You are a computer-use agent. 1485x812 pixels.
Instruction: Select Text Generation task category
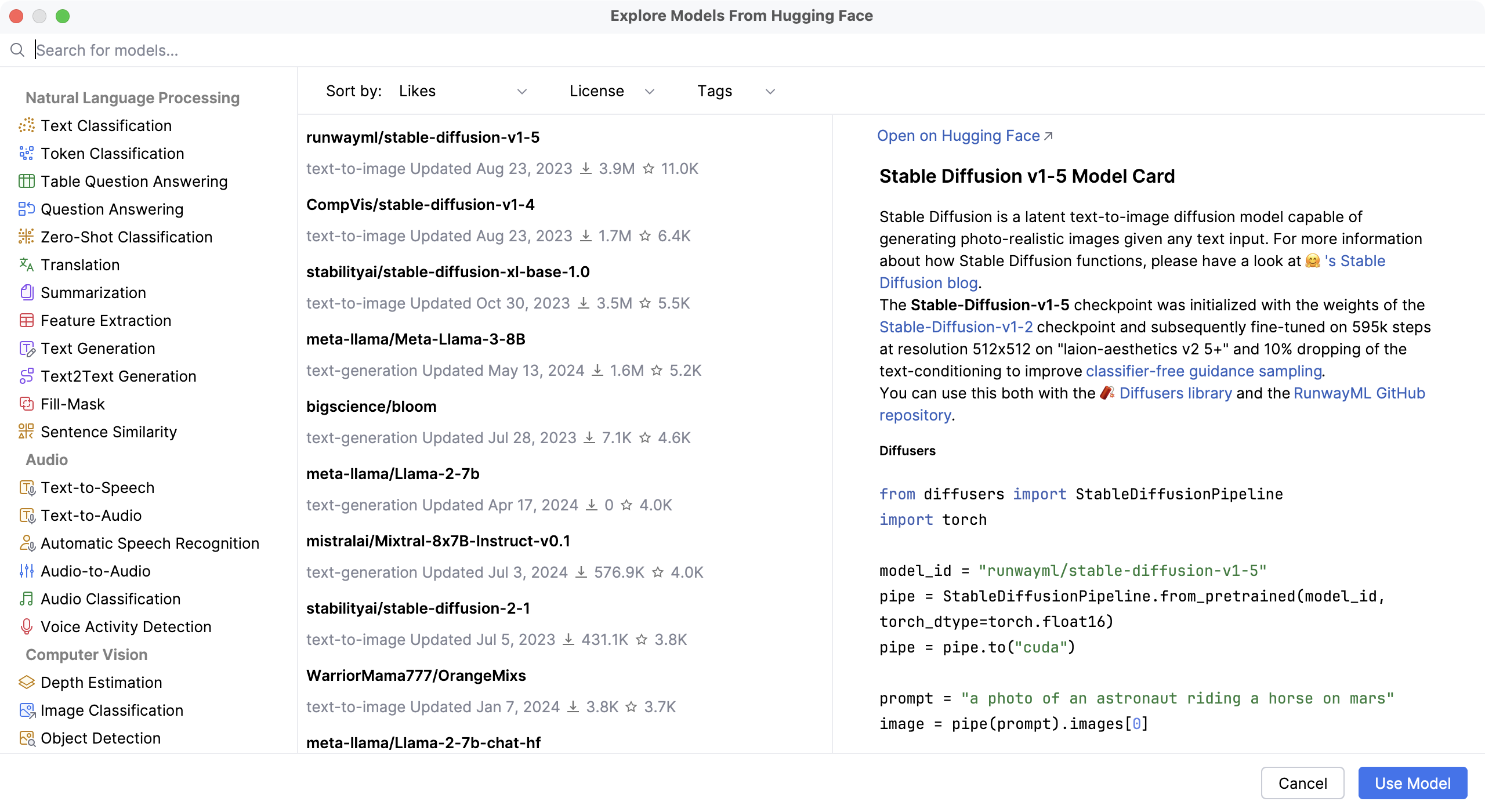pyautogui.click(x=98, y=349)
